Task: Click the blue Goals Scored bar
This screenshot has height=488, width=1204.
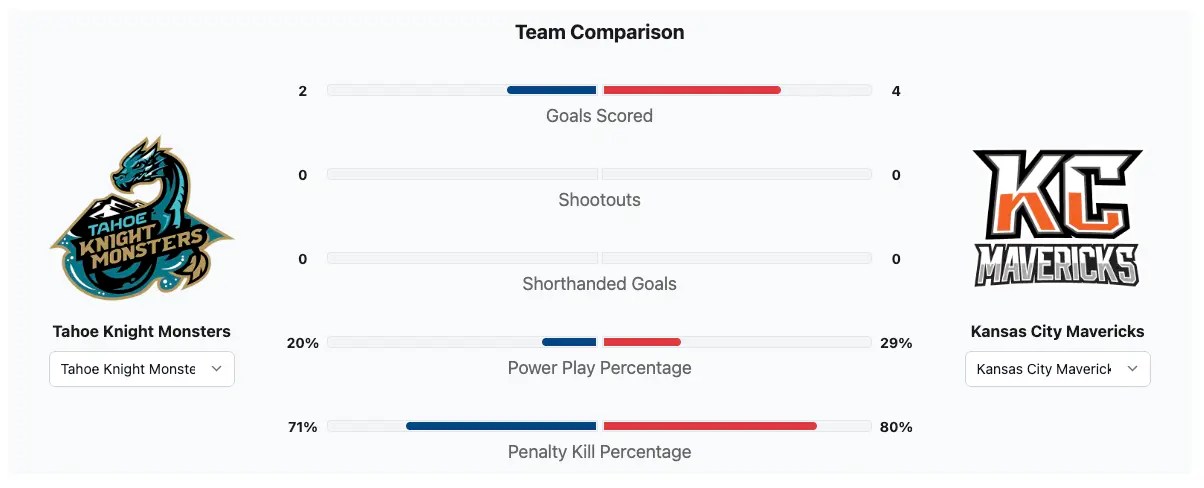Action: (551, 90)
